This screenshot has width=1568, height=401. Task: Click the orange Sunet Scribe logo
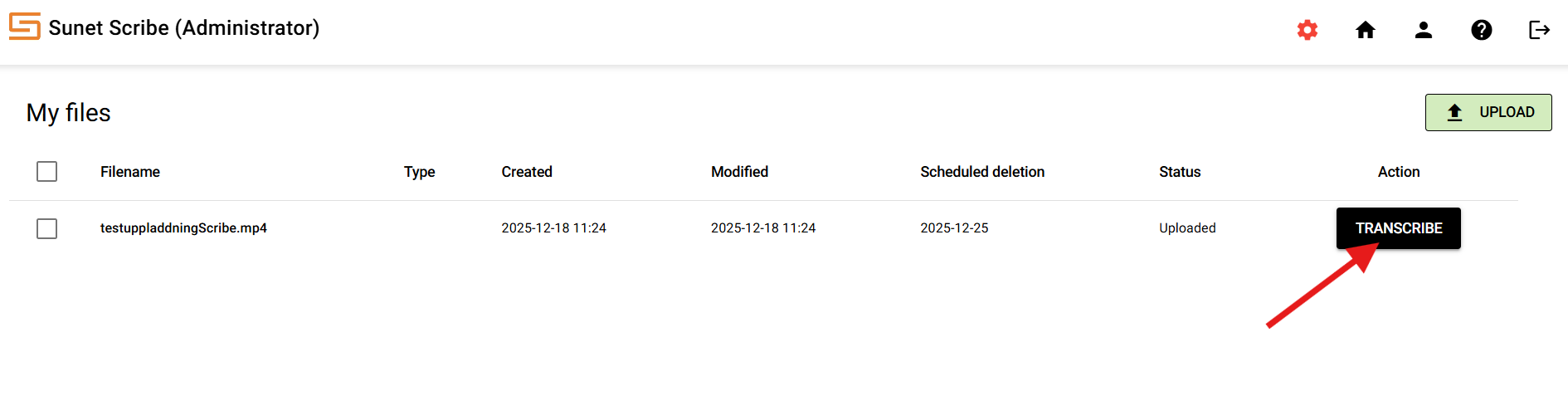(25, 27)
